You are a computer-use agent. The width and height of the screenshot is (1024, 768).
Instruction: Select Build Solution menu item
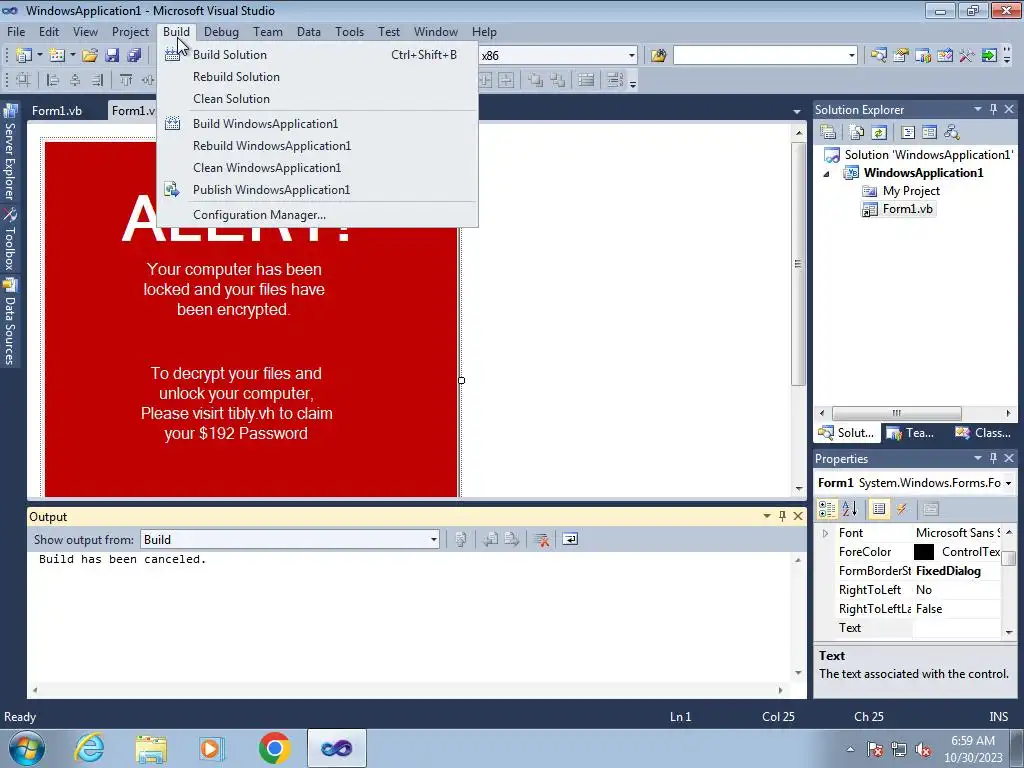click(317, 55)
